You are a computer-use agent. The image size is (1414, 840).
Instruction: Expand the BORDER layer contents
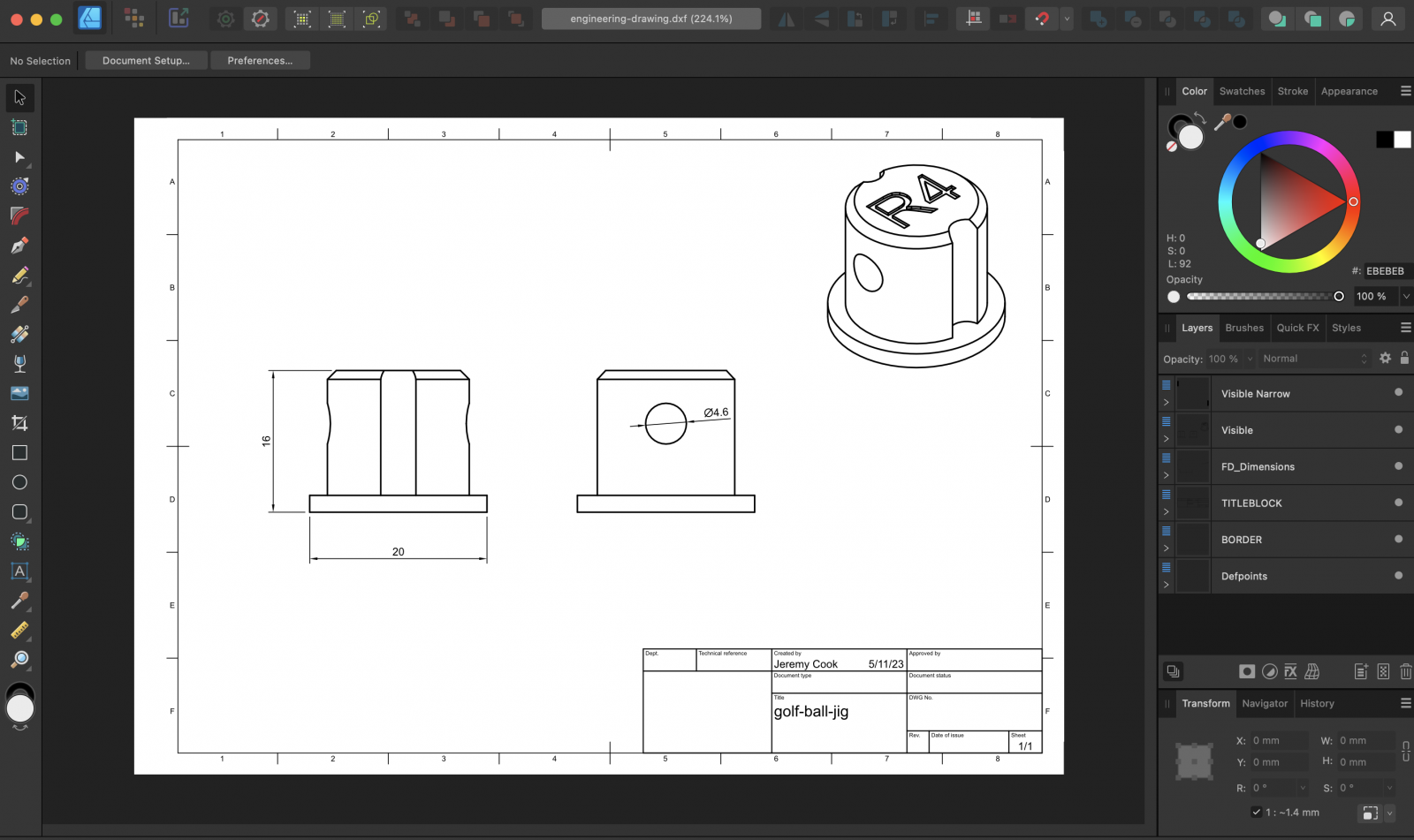[x=1166, y=549]
